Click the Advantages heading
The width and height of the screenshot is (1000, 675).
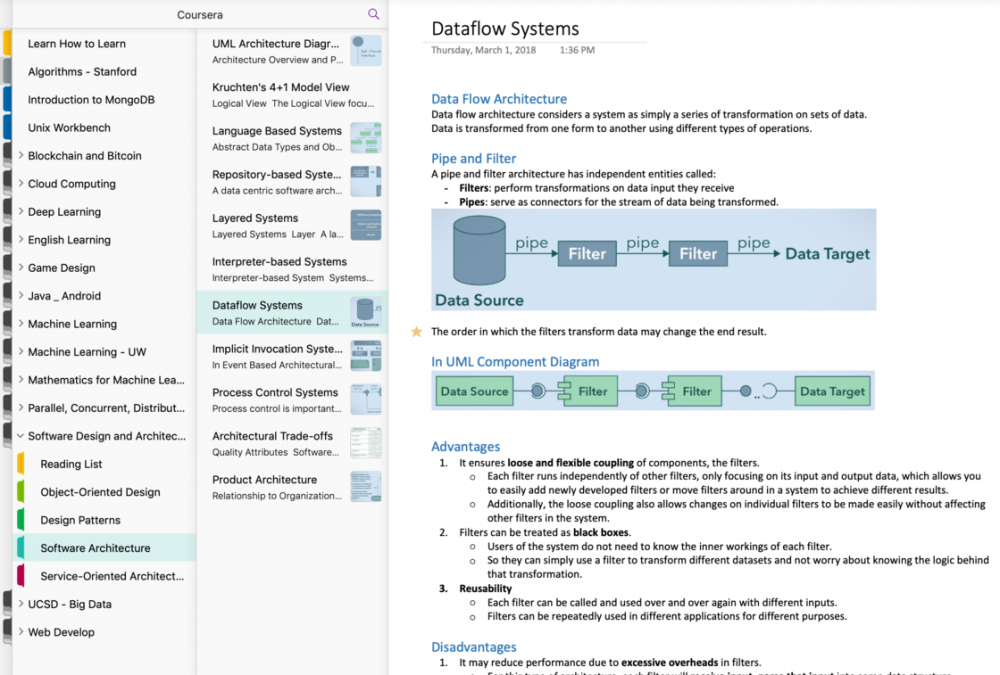coord(466,447)
